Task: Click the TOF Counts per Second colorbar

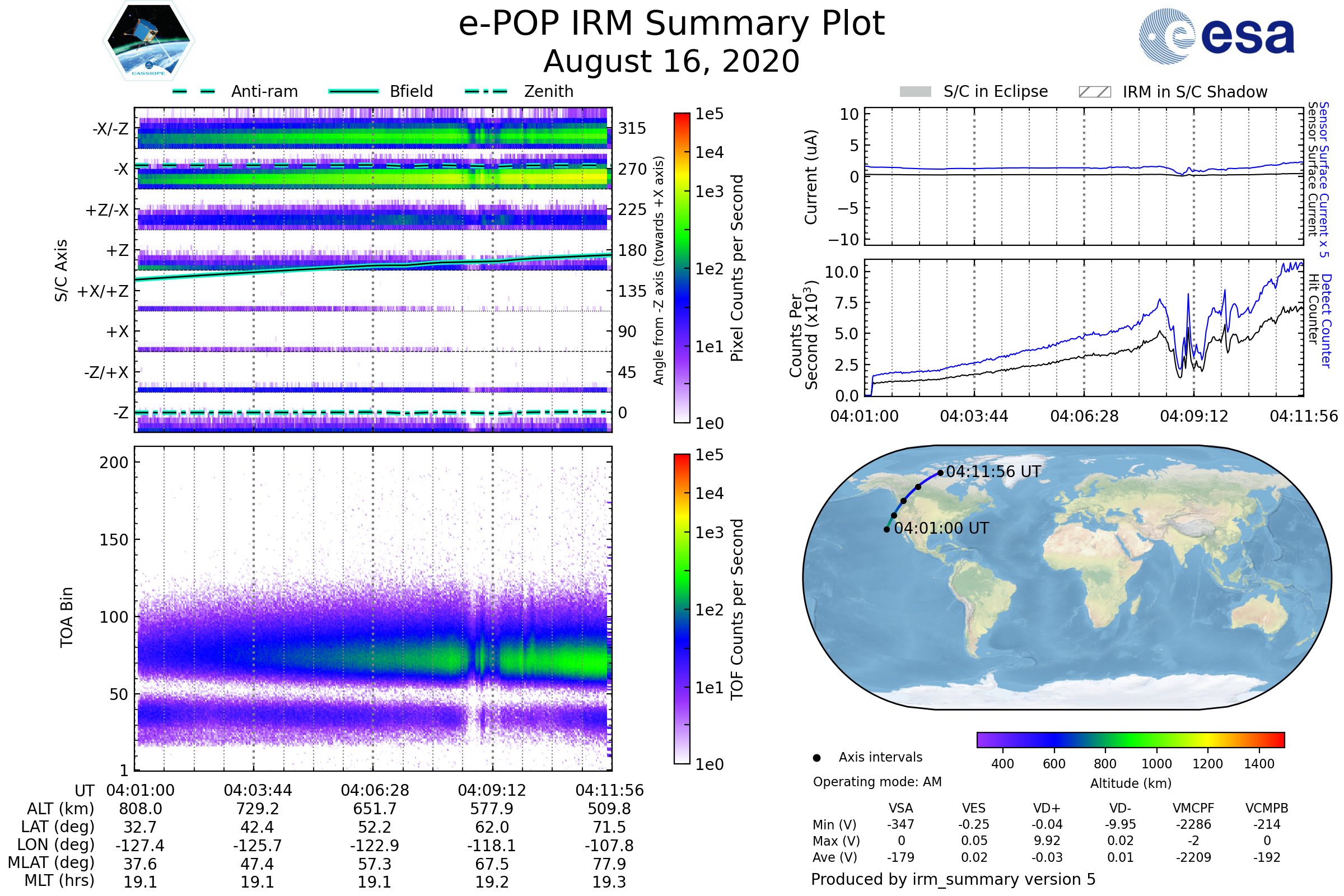Action: click(682, 609)
